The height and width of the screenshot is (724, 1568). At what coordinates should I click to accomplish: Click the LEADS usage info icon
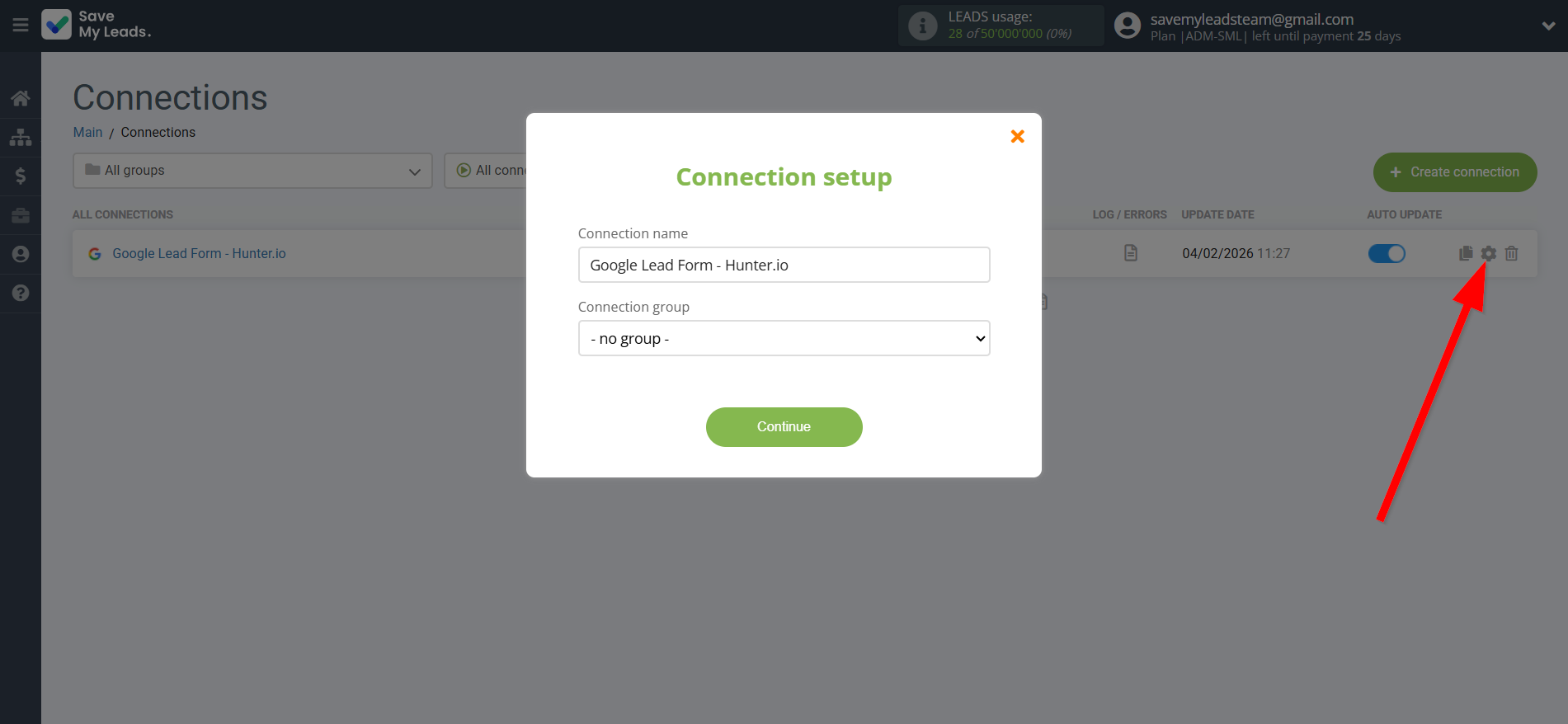click(x=923, y=26)
